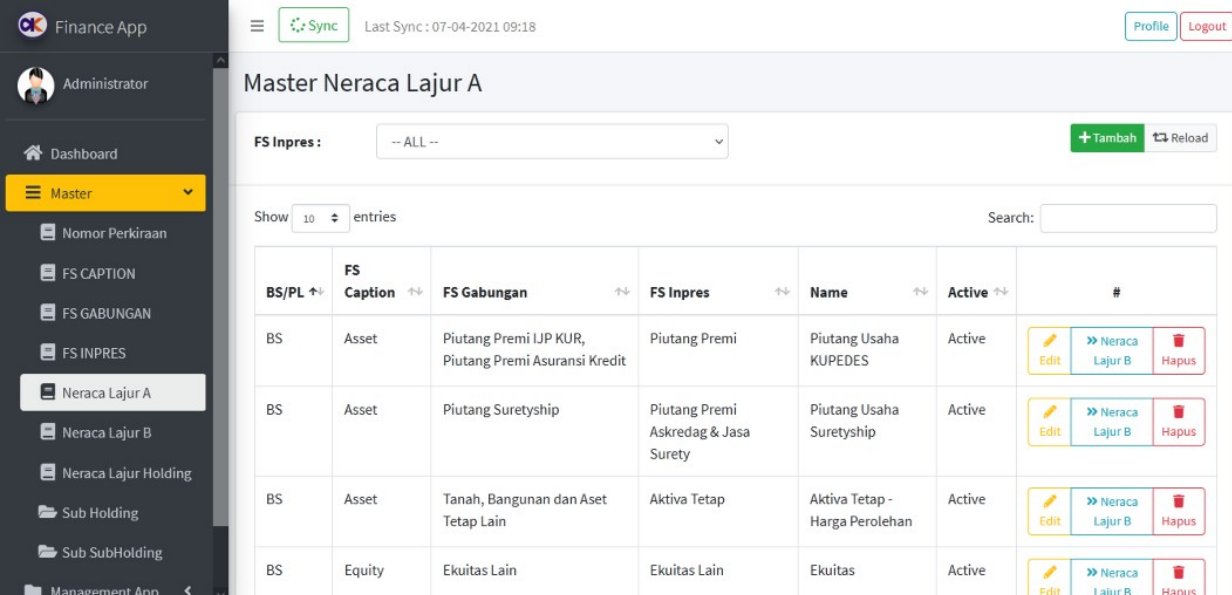Reload the table data
This screenshot has width=1232, height=595.
[x=1180, y=138]
